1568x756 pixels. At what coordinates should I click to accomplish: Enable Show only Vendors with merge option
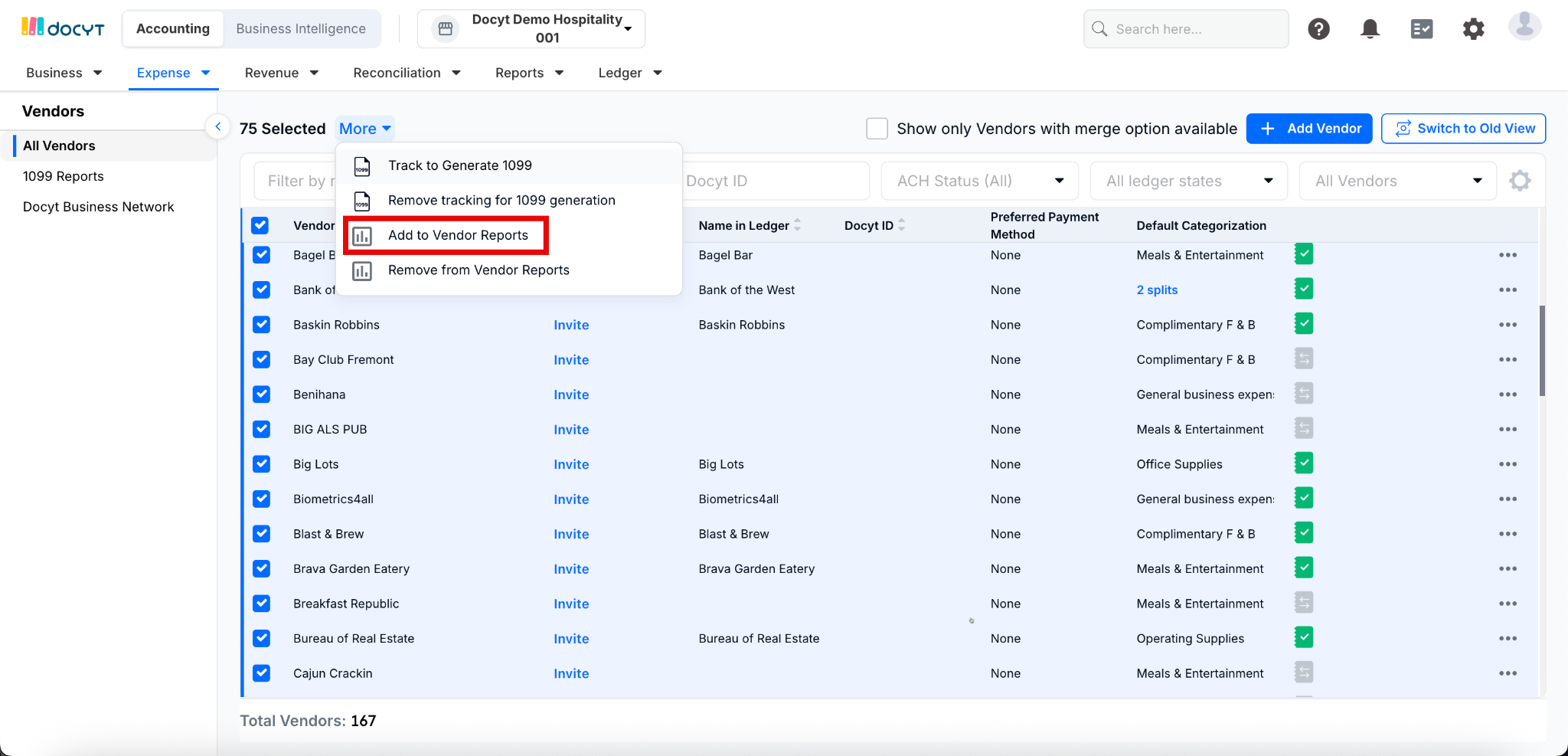tap(877, 129)
